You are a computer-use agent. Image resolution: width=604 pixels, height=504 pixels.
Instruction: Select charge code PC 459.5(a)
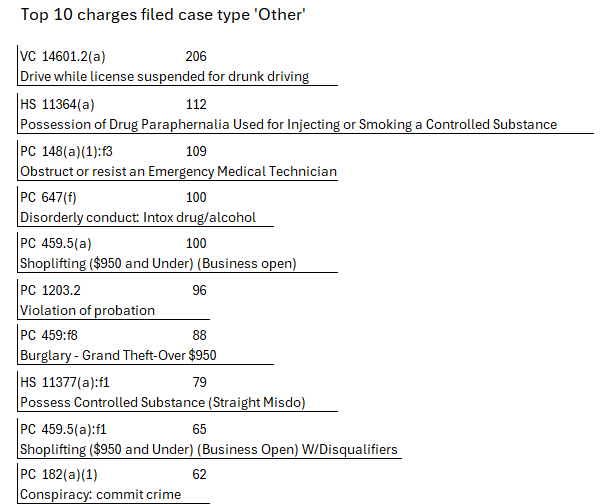56,244
